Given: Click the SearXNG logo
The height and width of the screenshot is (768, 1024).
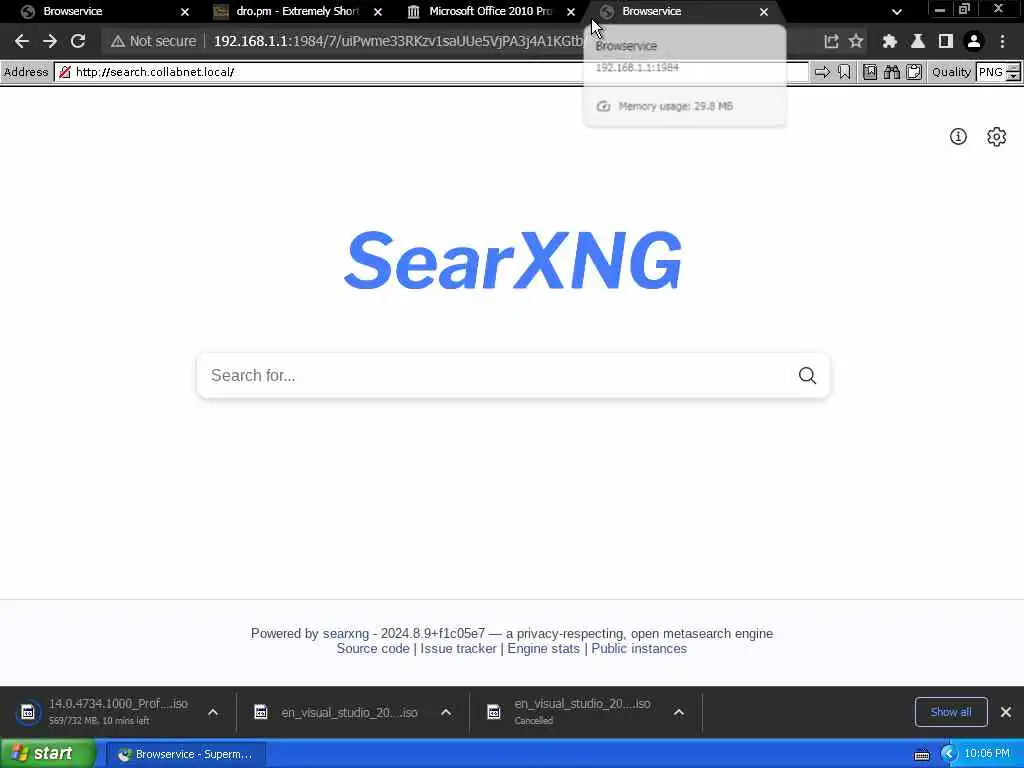Looking at the screenshot, I should (x=513, y=261).
